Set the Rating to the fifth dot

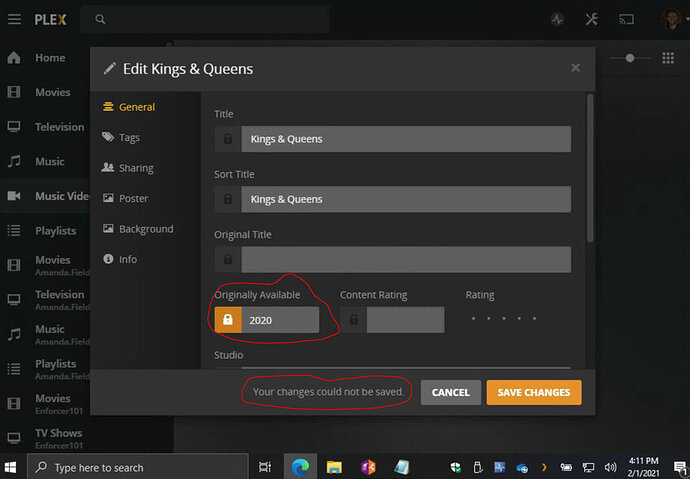534,318
